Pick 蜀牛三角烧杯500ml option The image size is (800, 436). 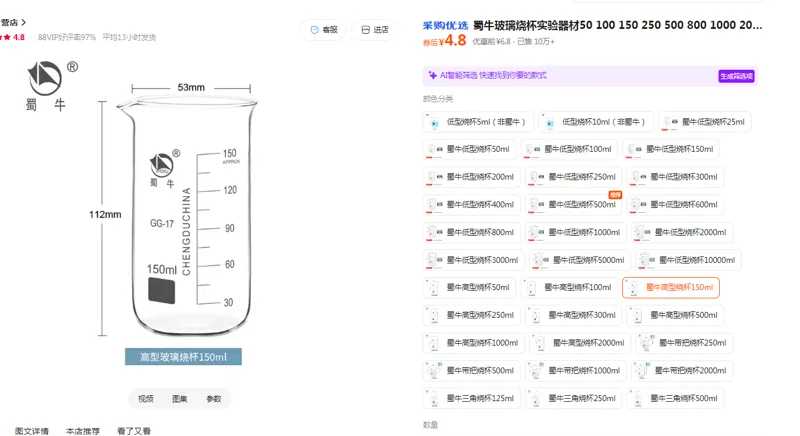pyautogui.click(x=675, y=398)
